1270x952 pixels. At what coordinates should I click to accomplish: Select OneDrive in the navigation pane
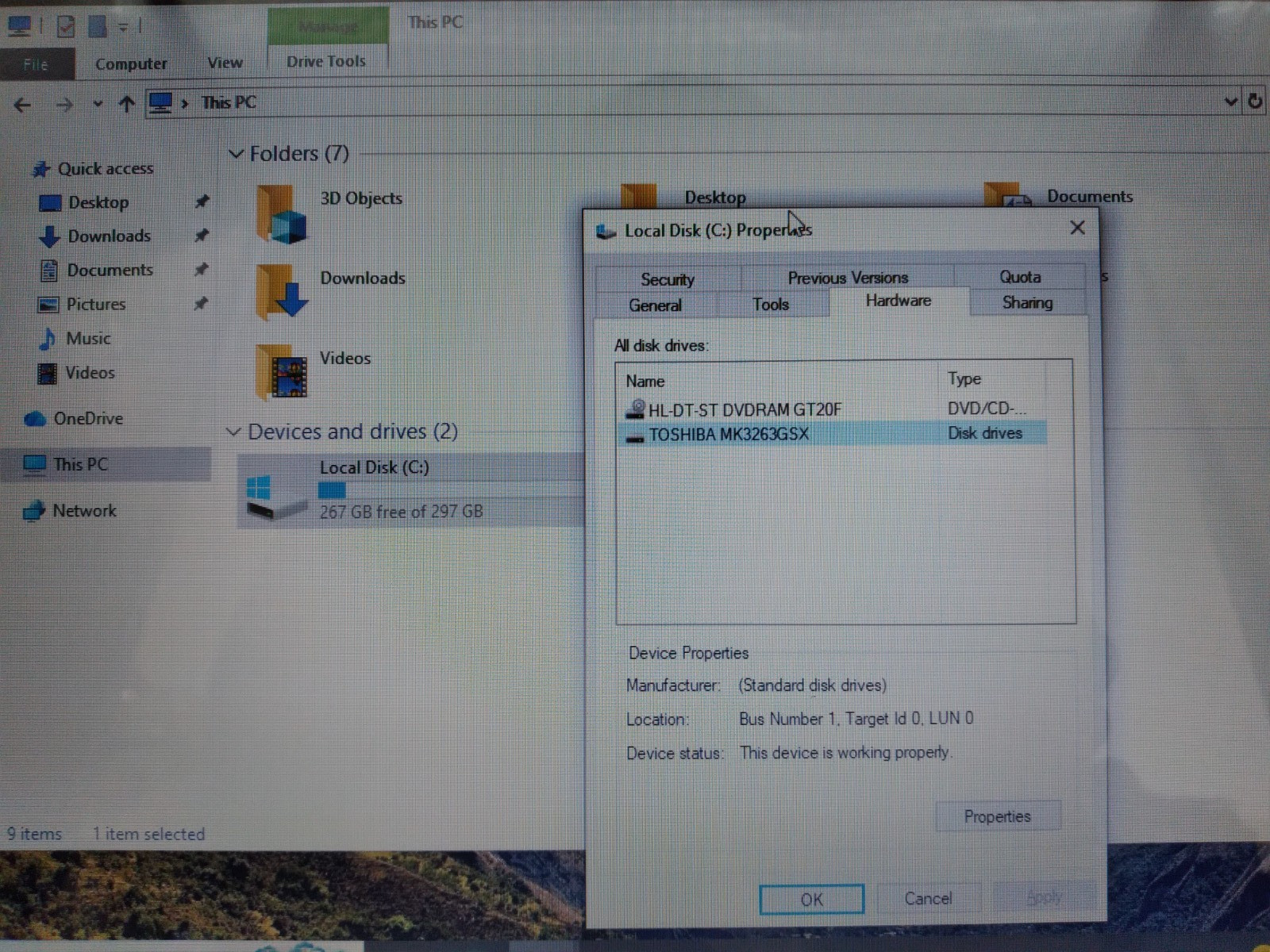[87, 418]
